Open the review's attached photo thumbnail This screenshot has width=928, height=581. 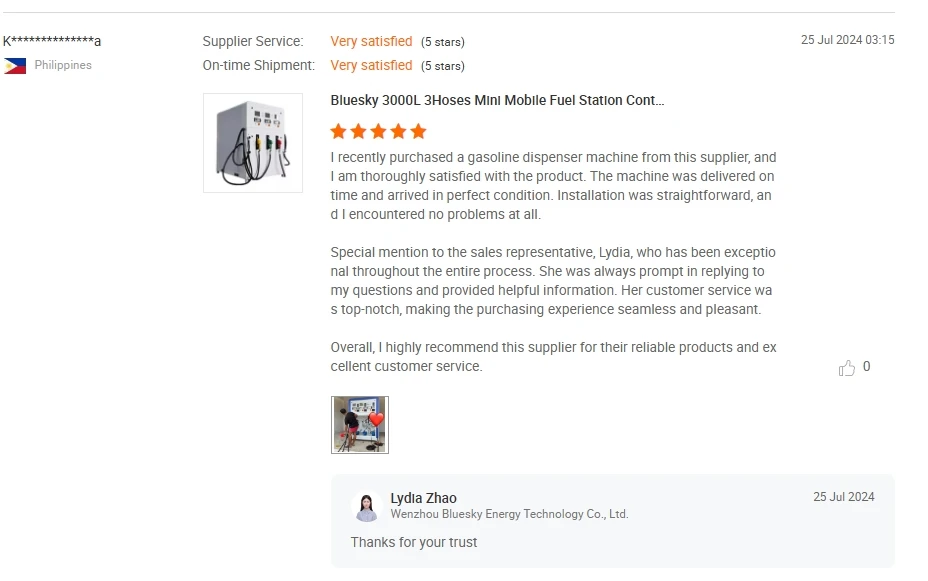[359, 425]
